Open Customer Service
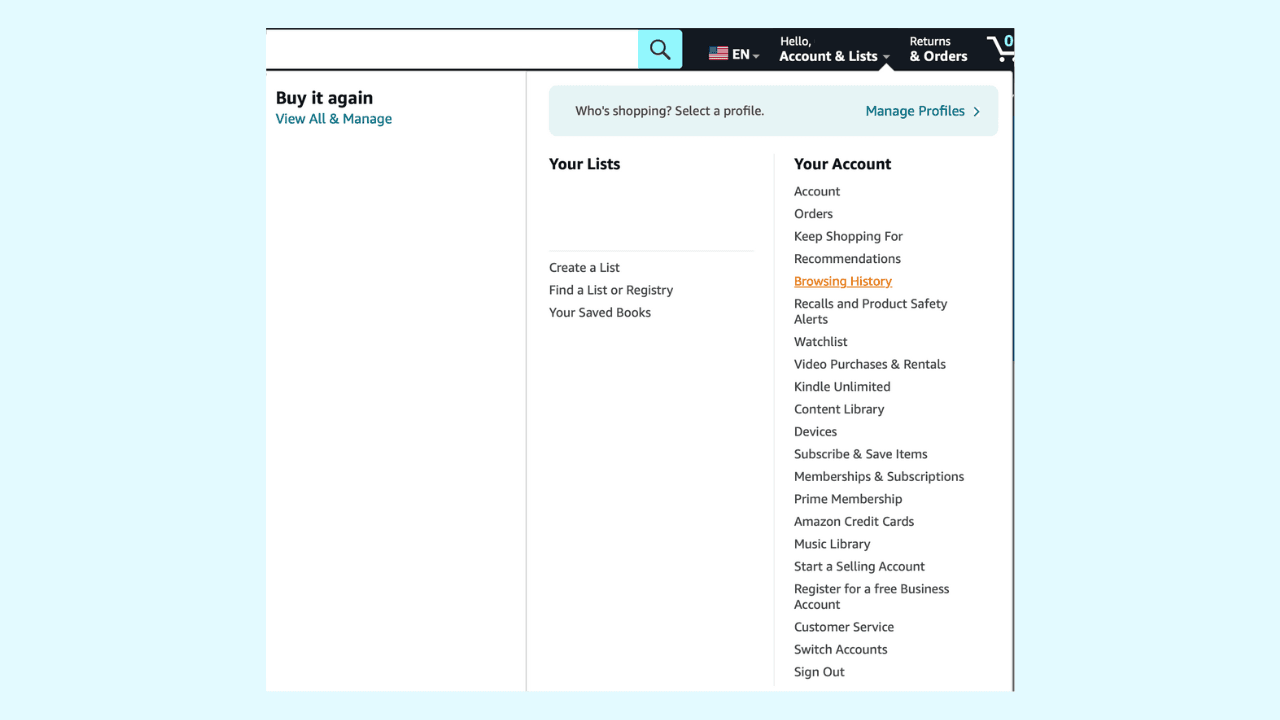Viewport: 1280px width, 720px height. click(843, 627)
